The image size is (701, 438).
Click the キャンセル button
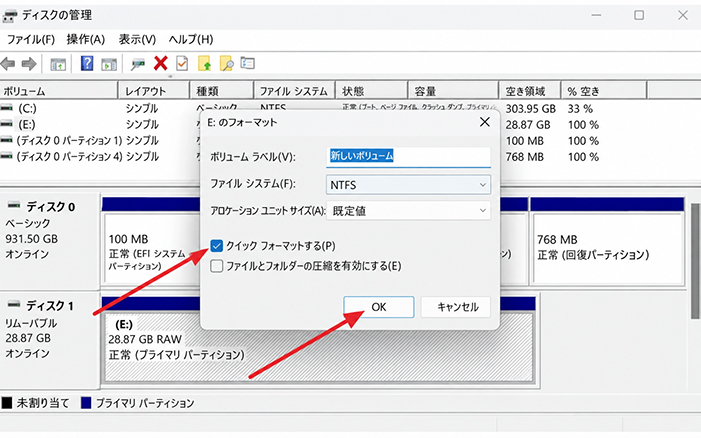pos(456,307)
